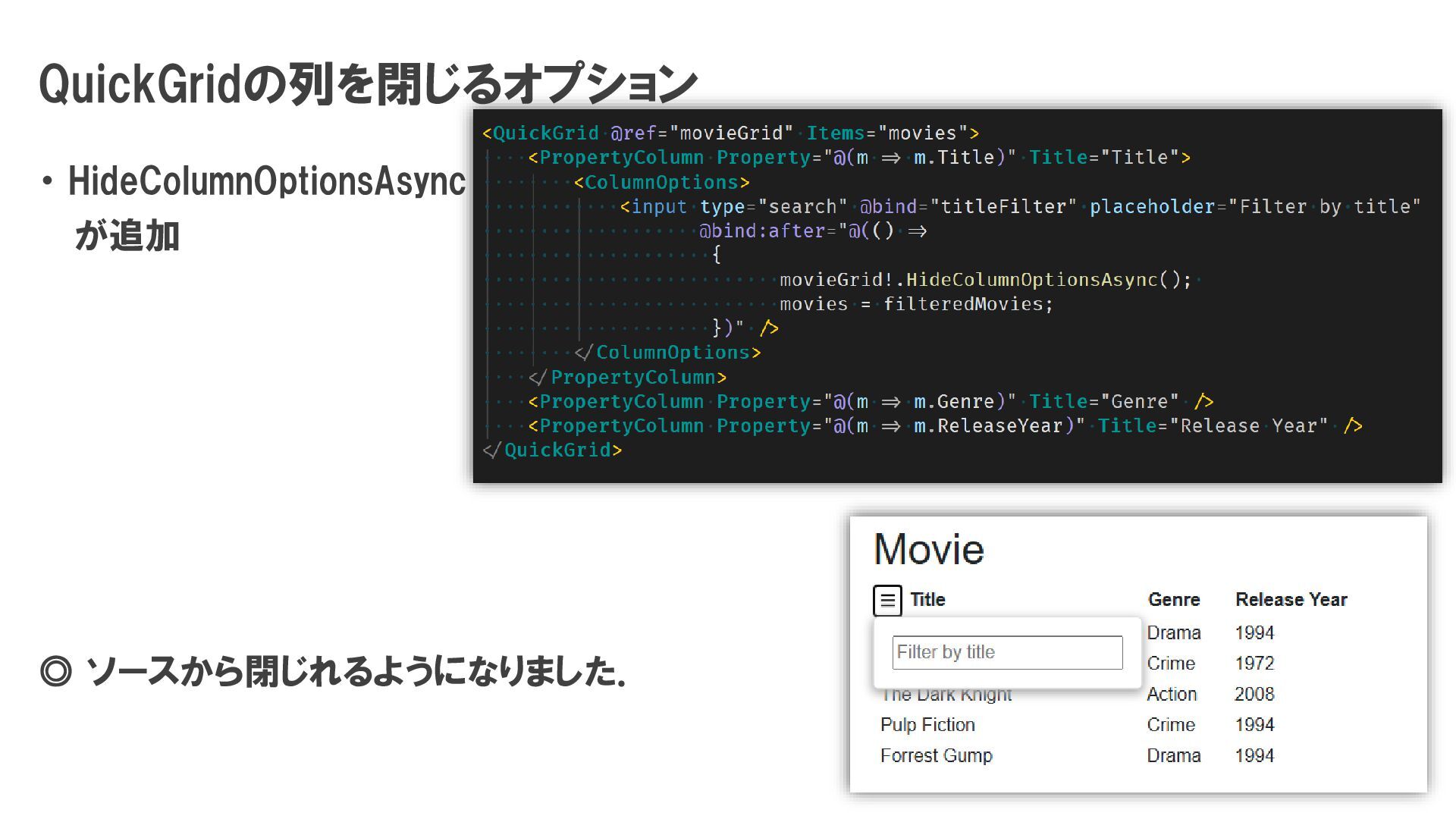This screenshot has width=1456, height=819.
Task: Click the Drama cell in Forrest Gump row
Action: coord(1173,756)
